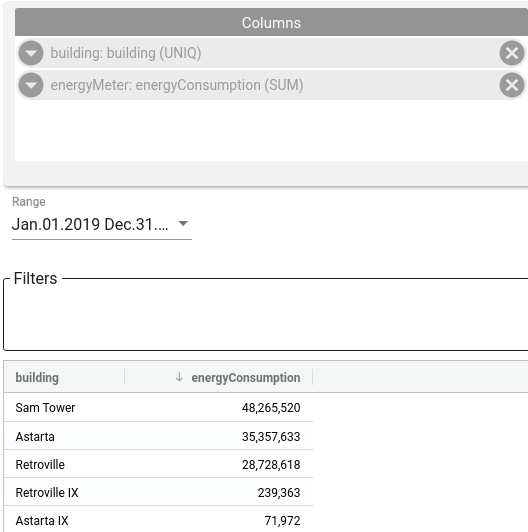Click the sort arrow on energyConsumption header
The image size is (528, 532).
click(179, 377)
